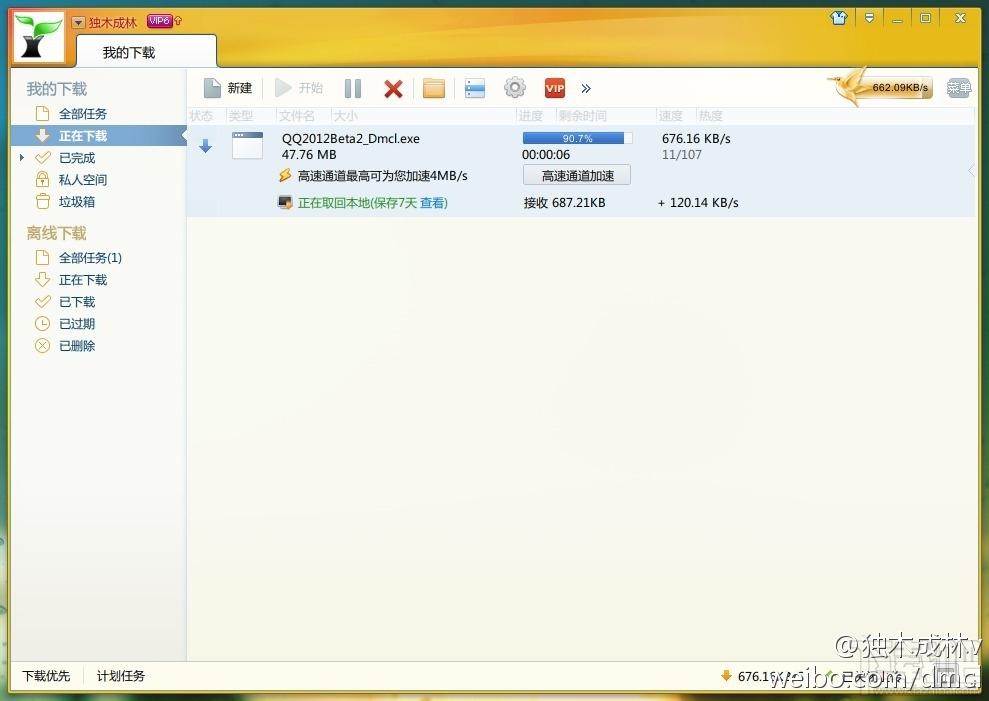
Task: Open settings with the gear icon
Action: pyautogui.click(x=515, y=88)
